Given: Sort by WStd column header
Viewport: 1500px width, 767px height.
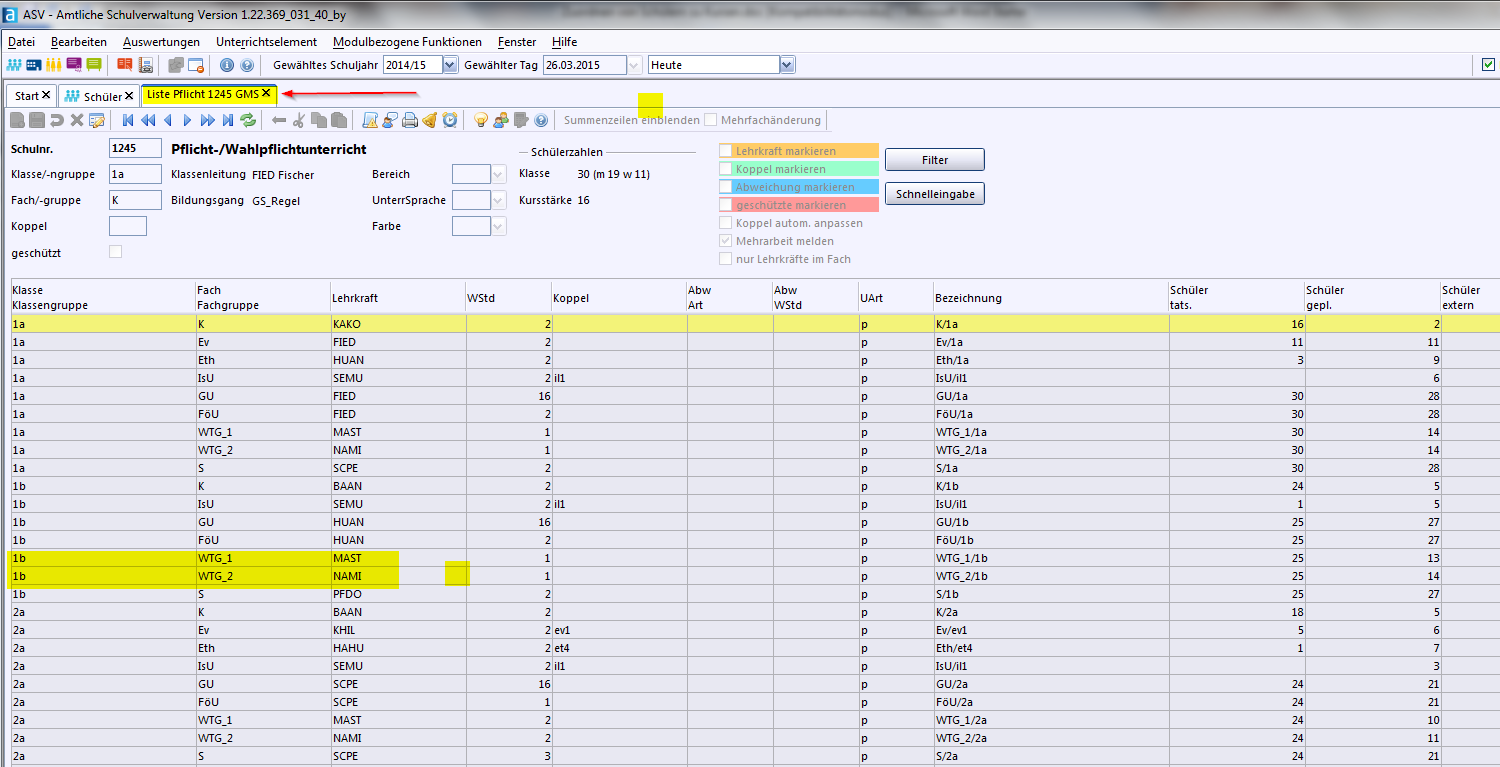Looking at the screenshot, I should pyautogui.click(x=508, y=298).
